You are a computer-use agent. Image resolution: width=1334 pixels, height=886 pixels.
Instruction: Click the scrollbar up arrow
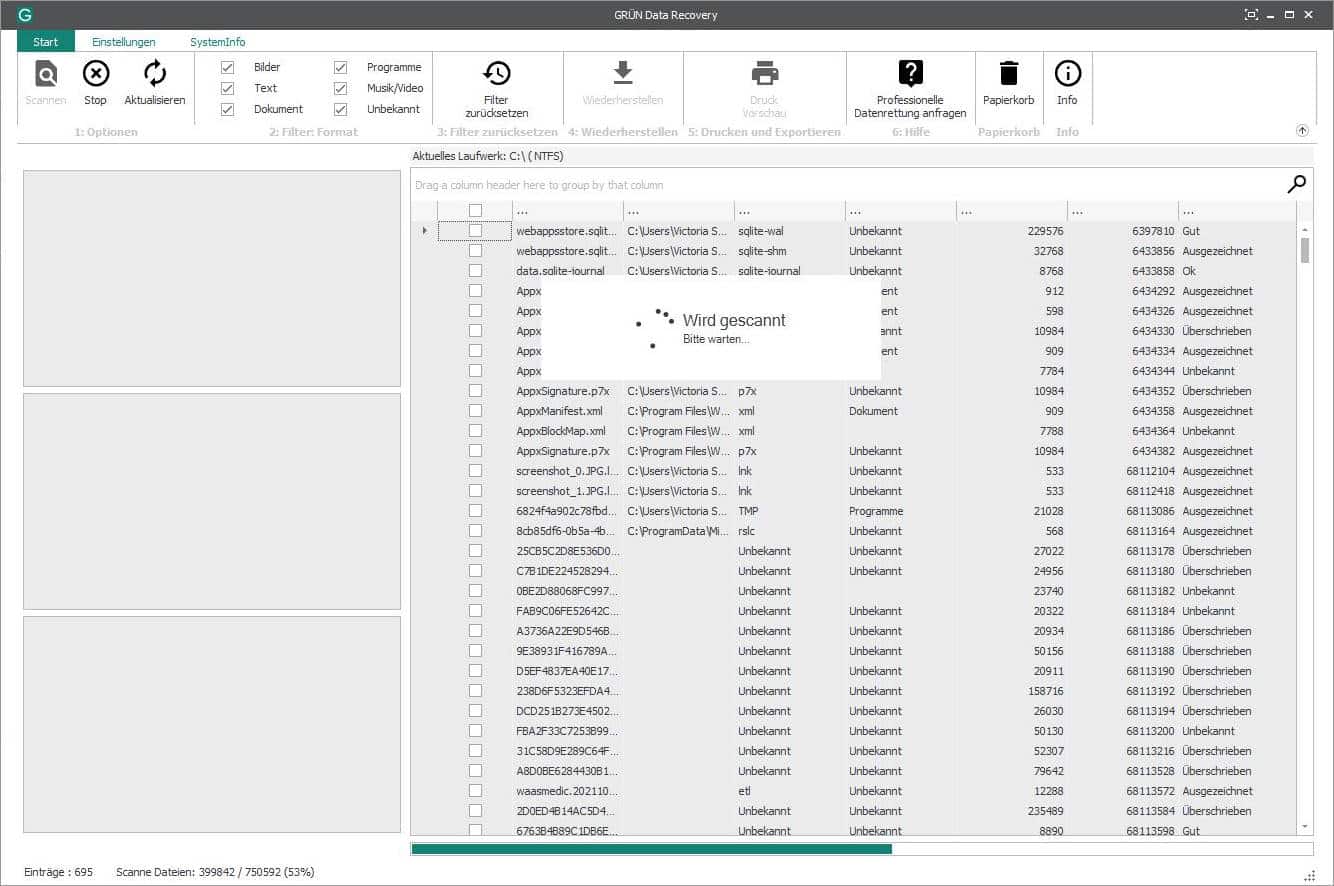point(1304,229)
